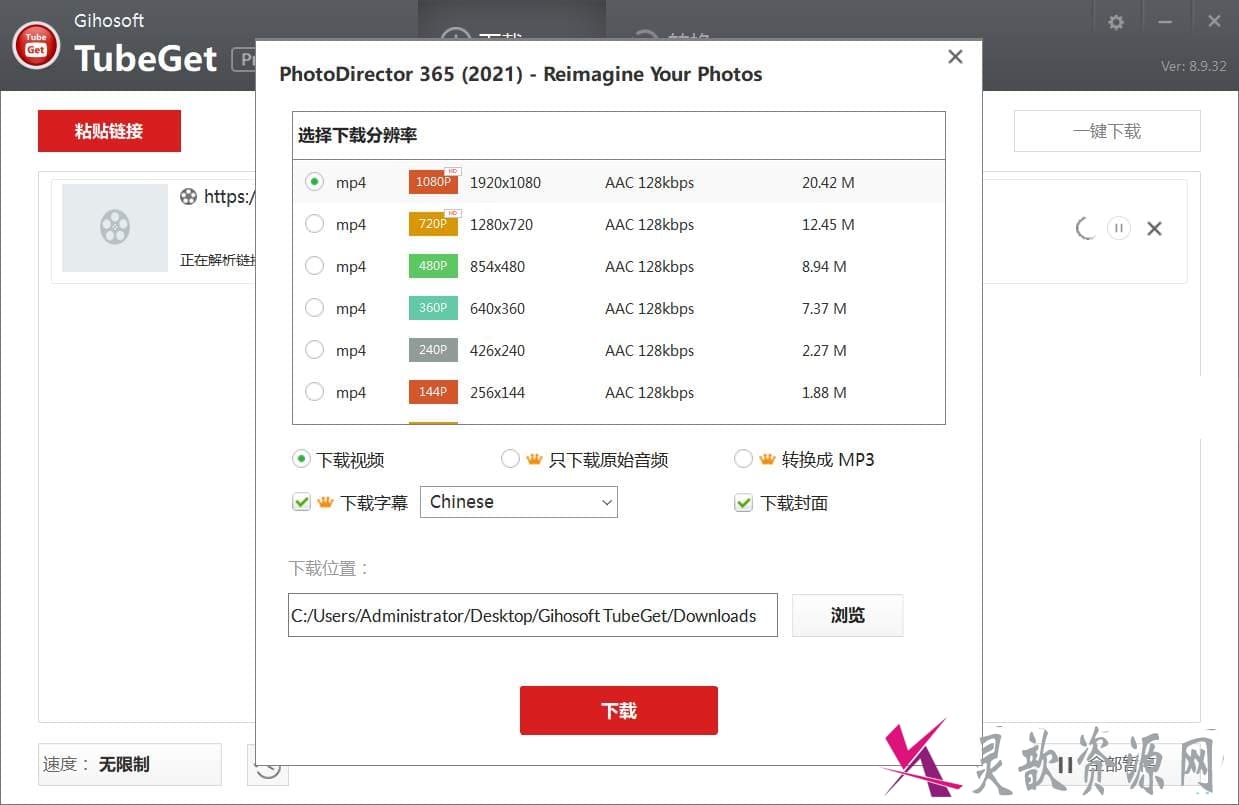
Task: Click AAC 128kbps in the 256x144 row
Action: coord(649,392)
